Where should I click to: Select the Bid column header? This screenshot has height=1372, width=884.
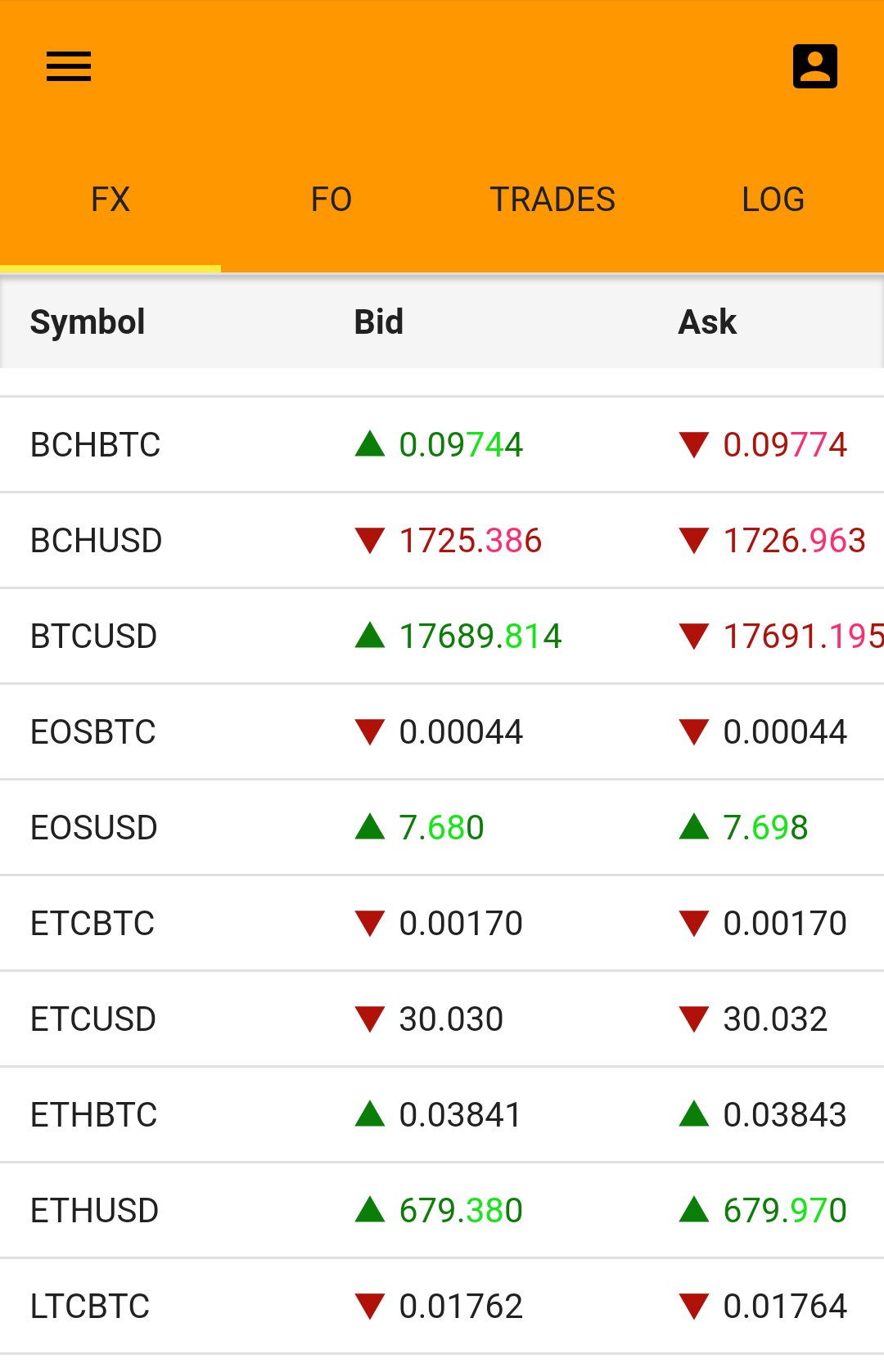point(378,322)
